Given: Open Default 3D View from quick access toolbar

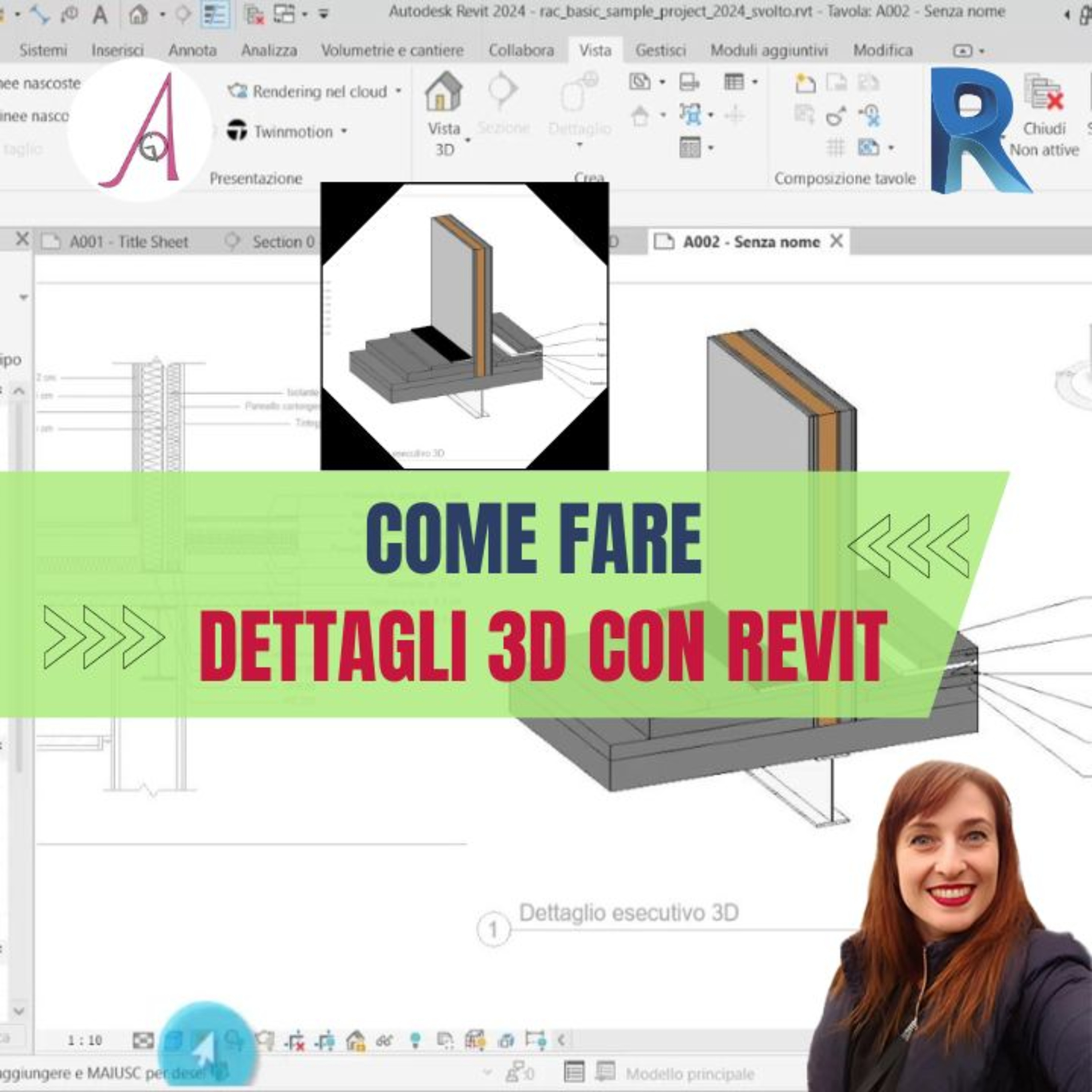Looking at the screenshot, I should (x=138, y=14).
